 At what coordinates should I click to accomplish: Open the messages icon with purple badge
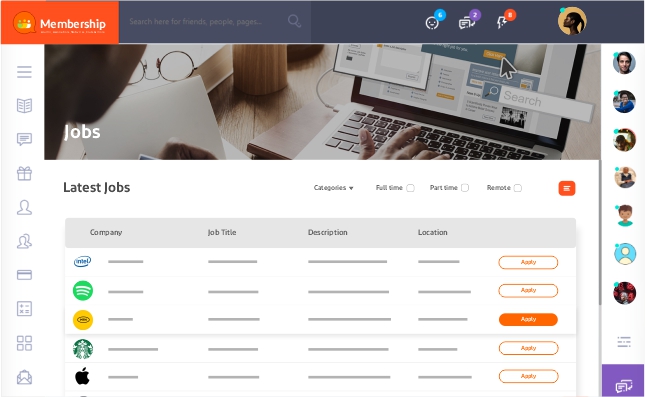(x=466, y=23)
